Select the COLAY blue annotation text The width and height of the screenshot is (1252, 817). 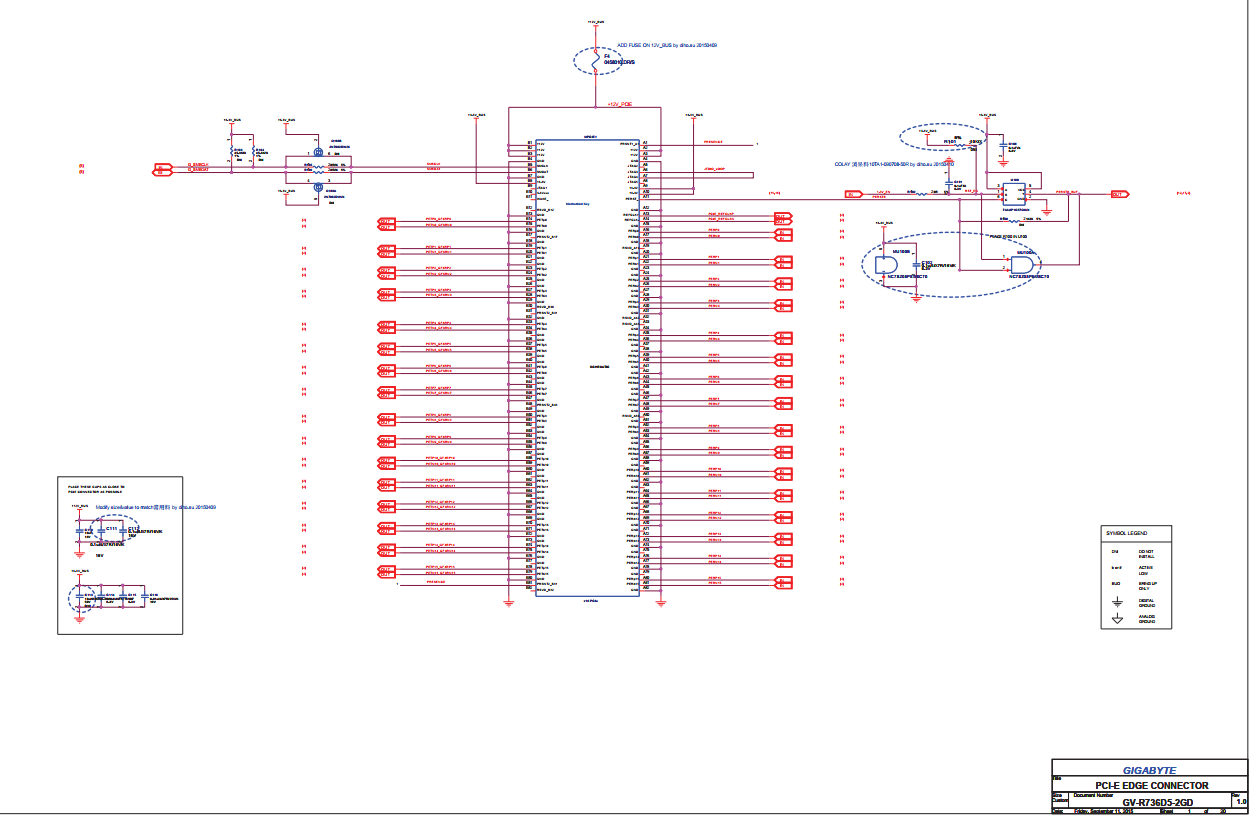pos(895,163)
